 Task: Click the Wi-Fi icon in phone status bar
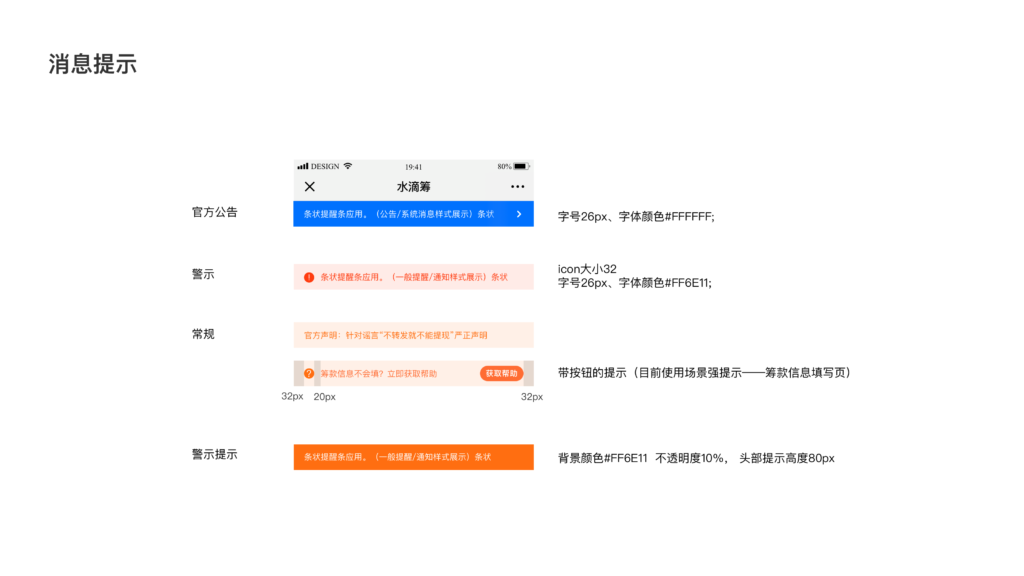(348, 166)
